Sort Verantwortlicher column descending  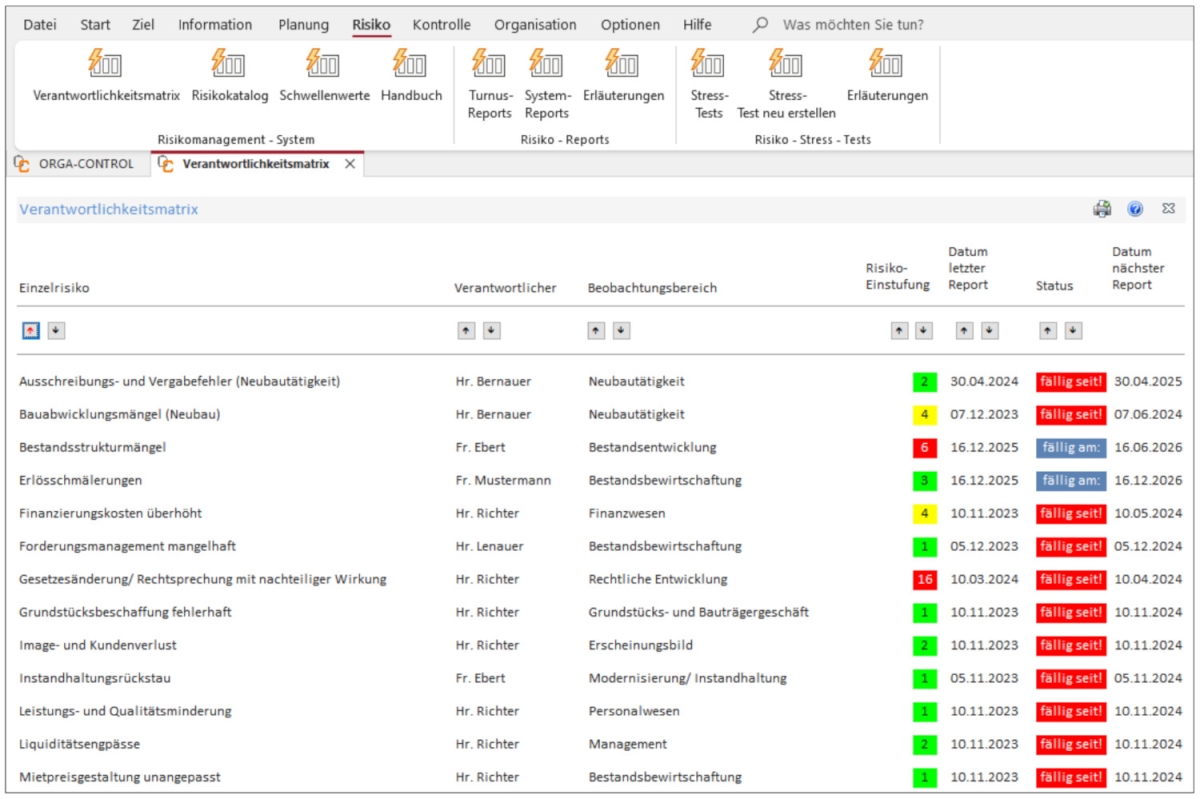[492, 331]
